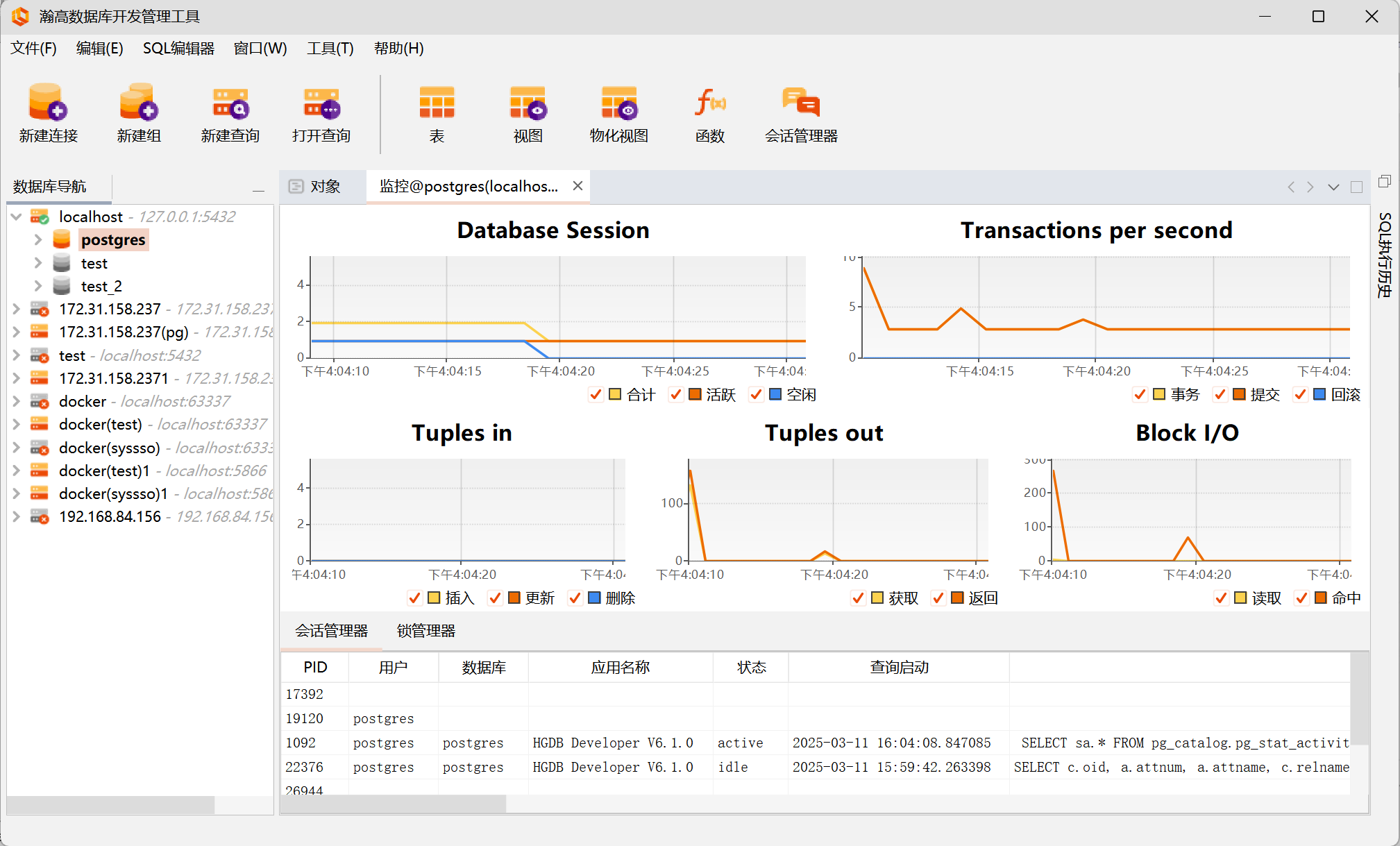Click the 读取 yellow legend swatch

1241,598
